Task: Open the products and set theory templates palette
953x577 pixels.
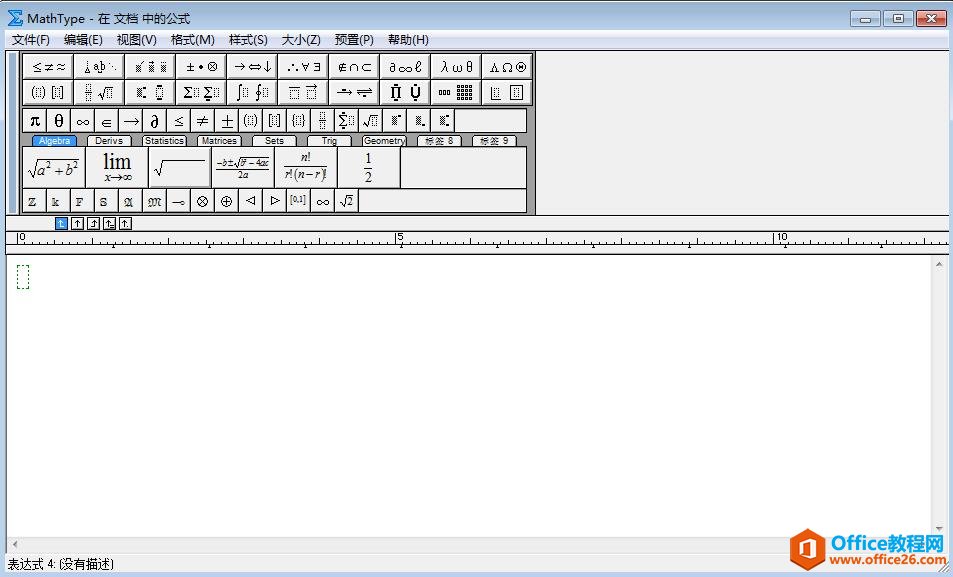Action: click(405, 92)
